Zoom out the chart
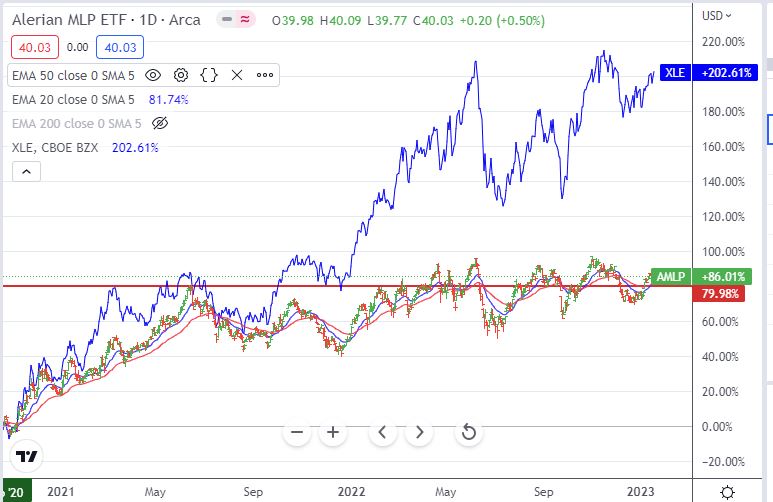773x502 pixels. point(297,432)
